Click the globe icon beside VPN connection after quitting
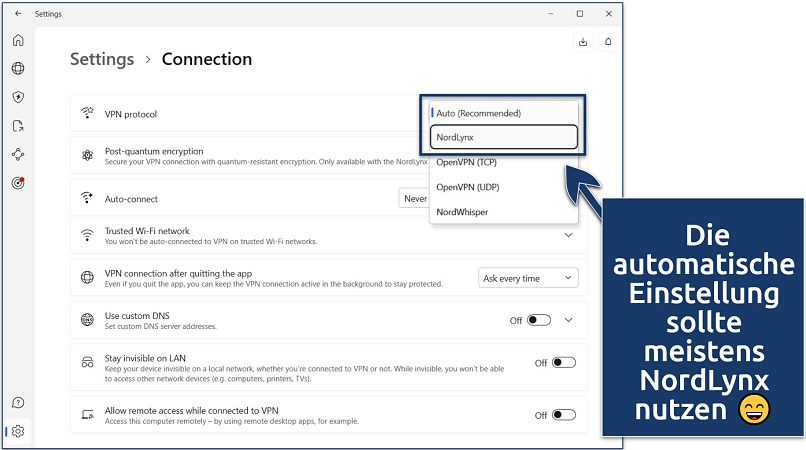 click(87, 278)
